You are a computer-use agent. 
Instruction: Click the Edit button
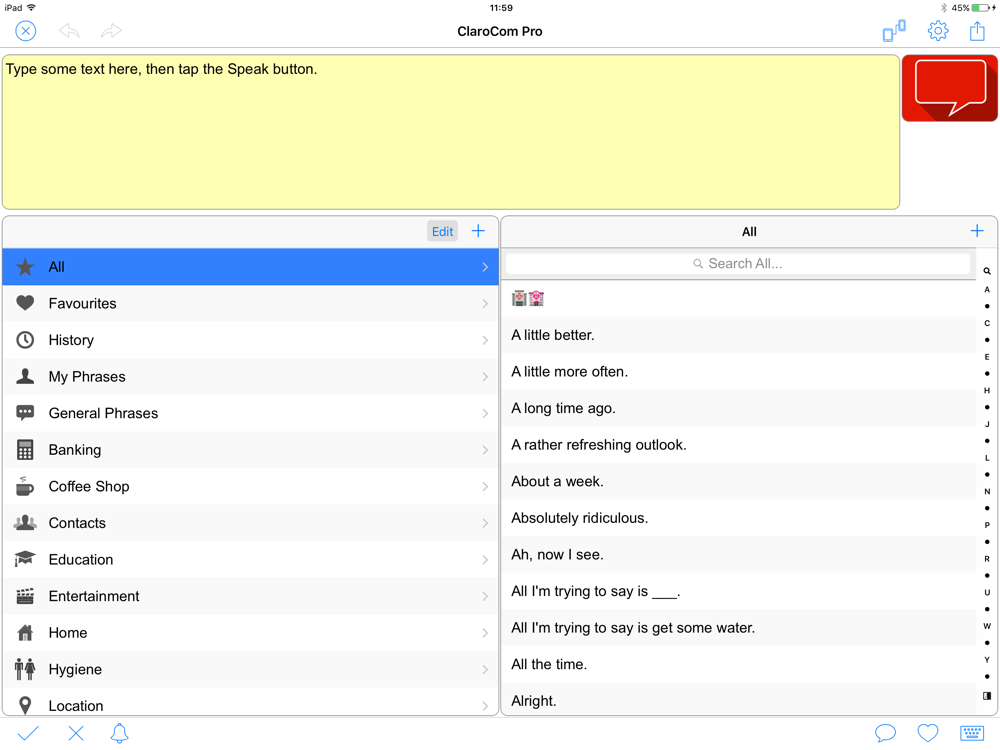tap(443, 232)
